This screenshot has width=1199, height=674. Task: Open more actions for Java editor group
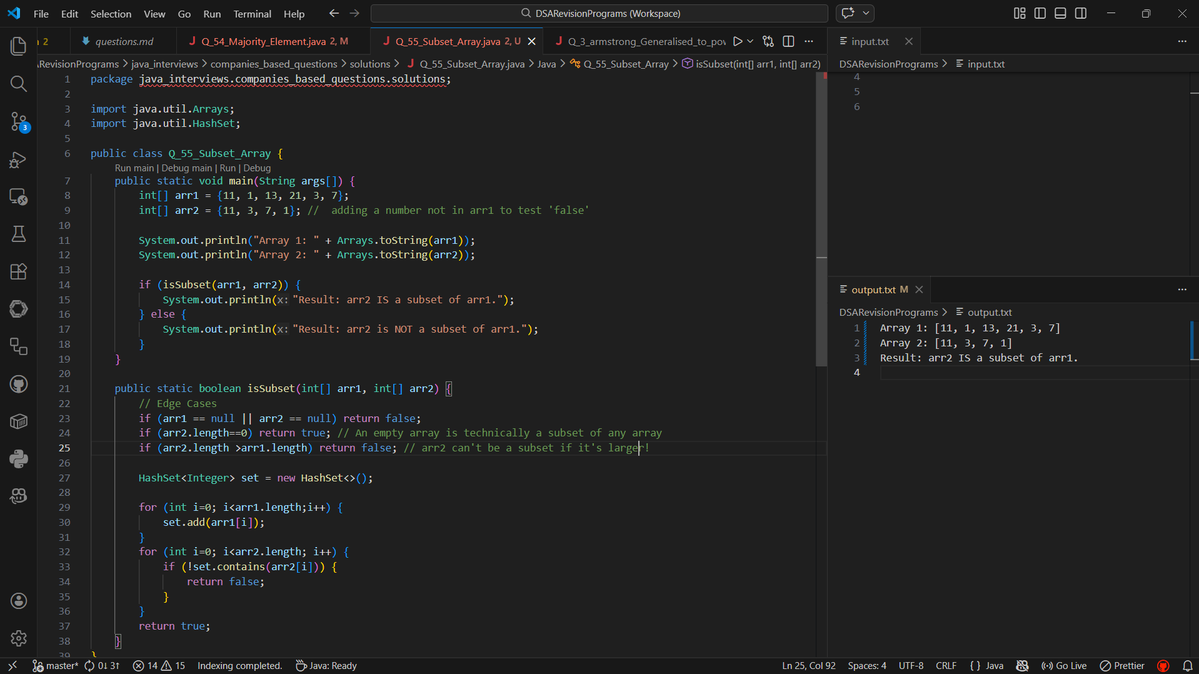pos(809,41)
